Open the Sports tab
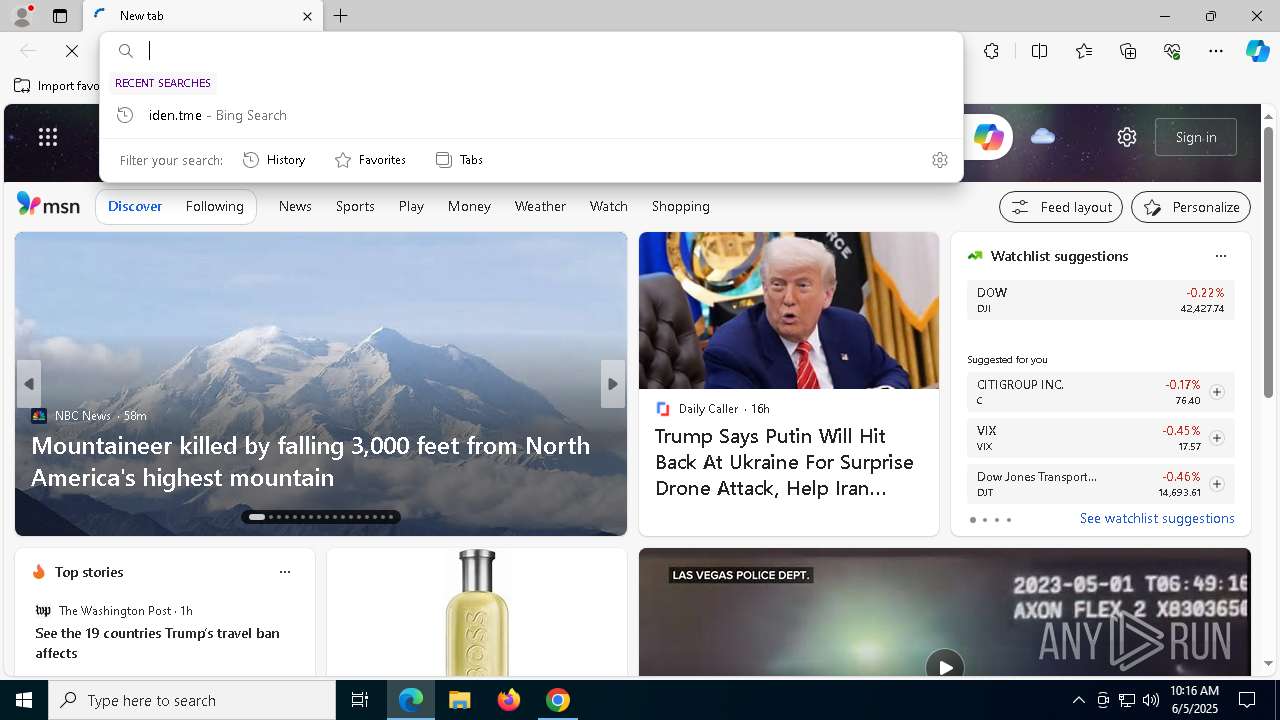1280x720 pixels. click(355, 206)
